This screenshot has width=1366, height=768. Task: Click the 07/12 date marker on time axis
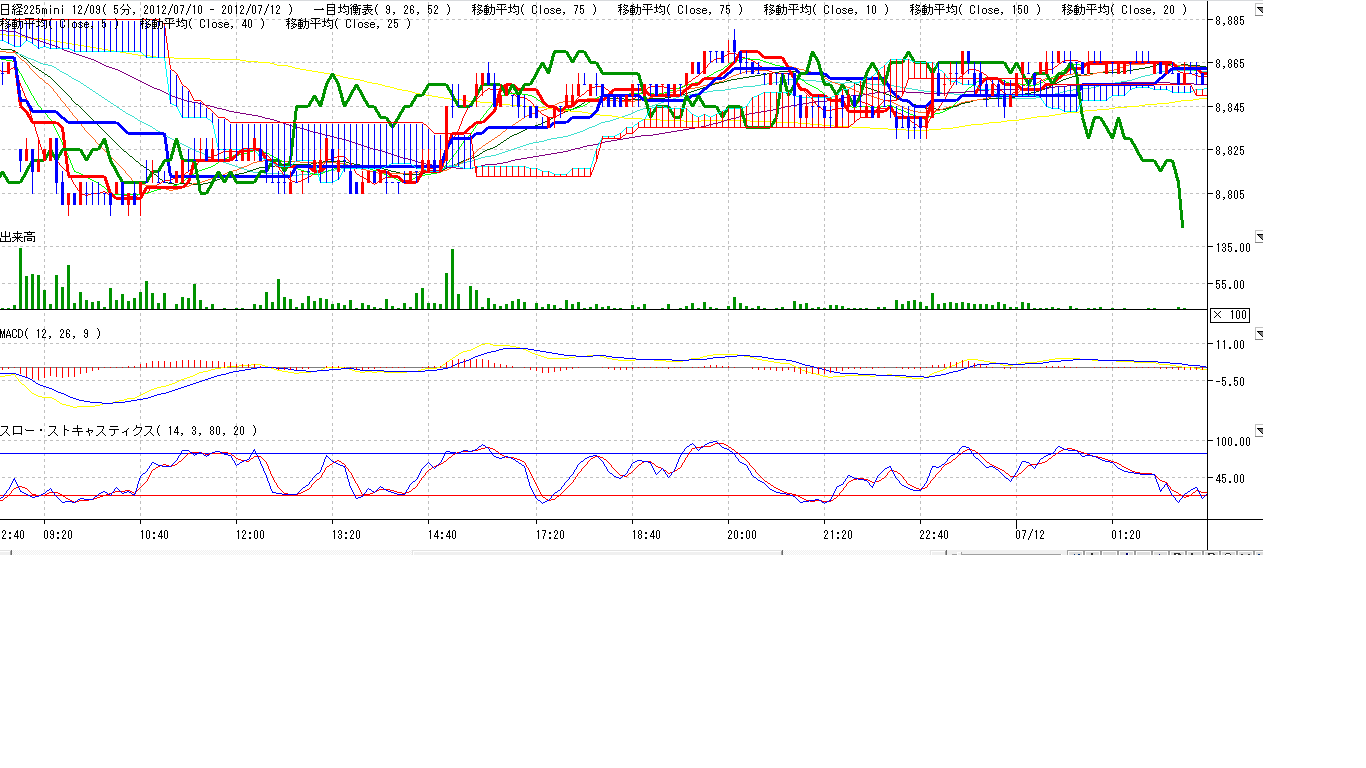(1030, 535)
